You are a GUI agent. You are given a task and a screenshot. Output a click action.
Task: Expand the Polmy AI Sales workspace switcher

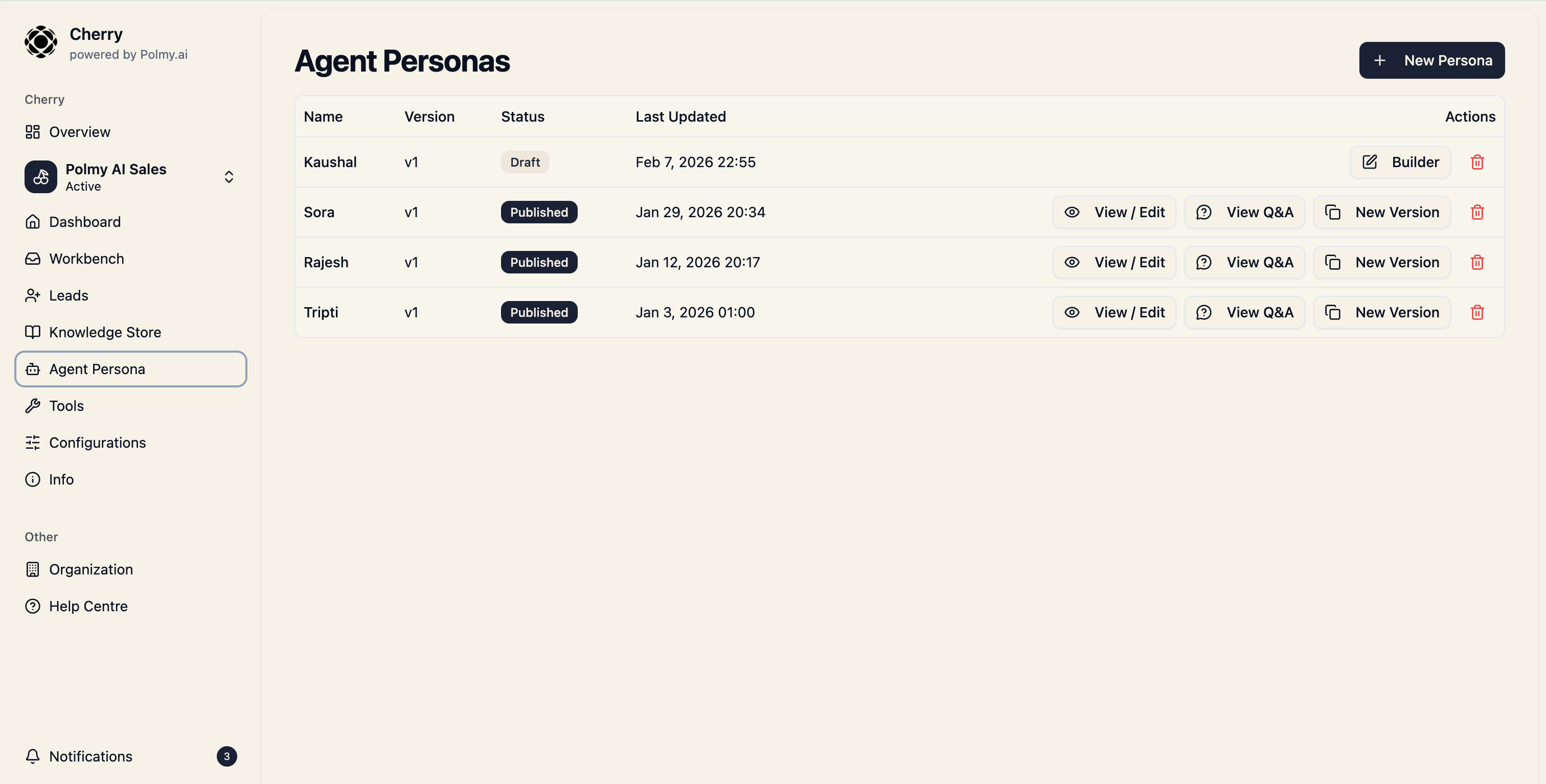pyautogui.click(x=229, y=177)
